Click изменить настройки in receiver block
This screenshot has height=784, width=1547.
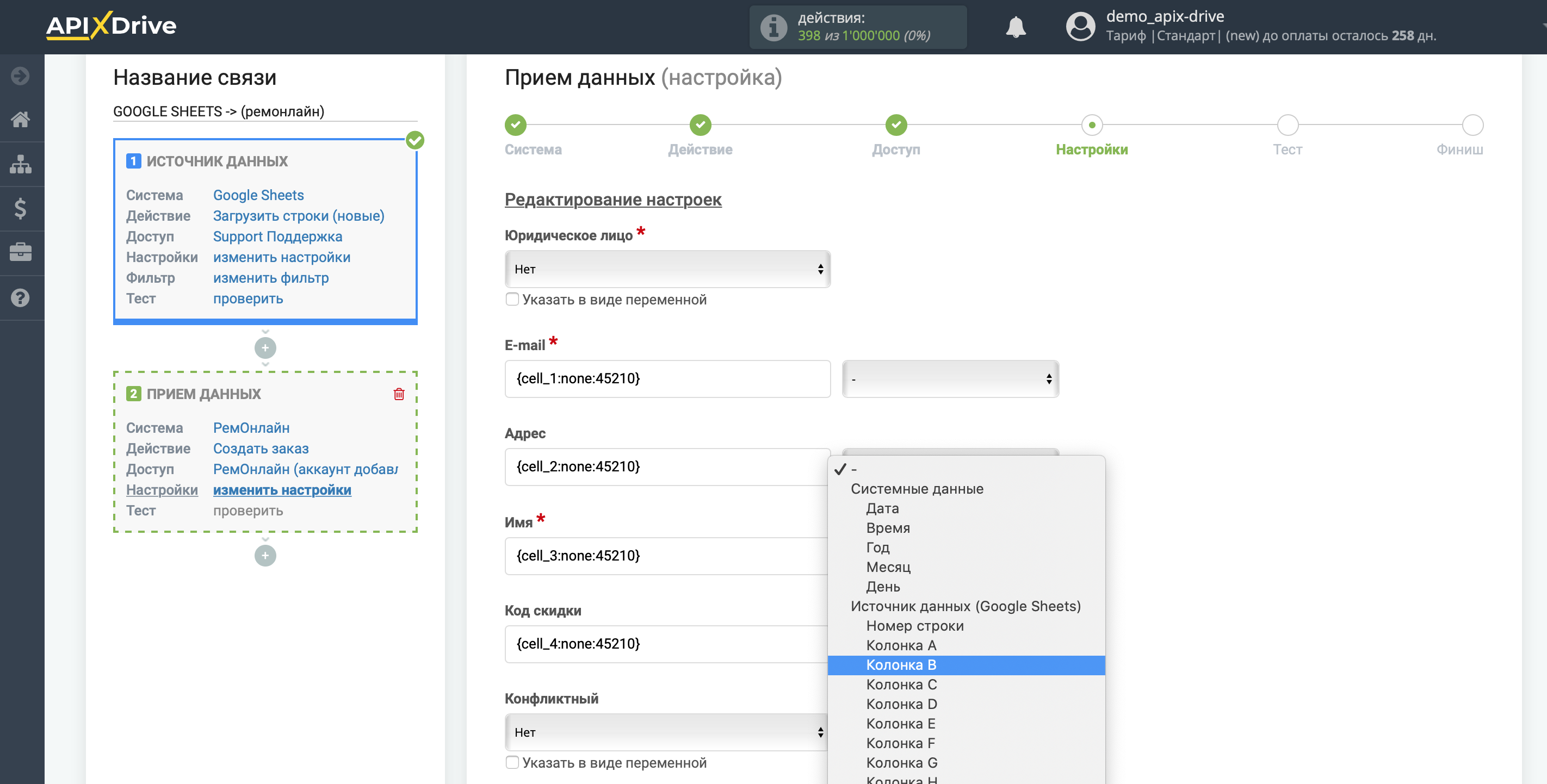(282, 490)
